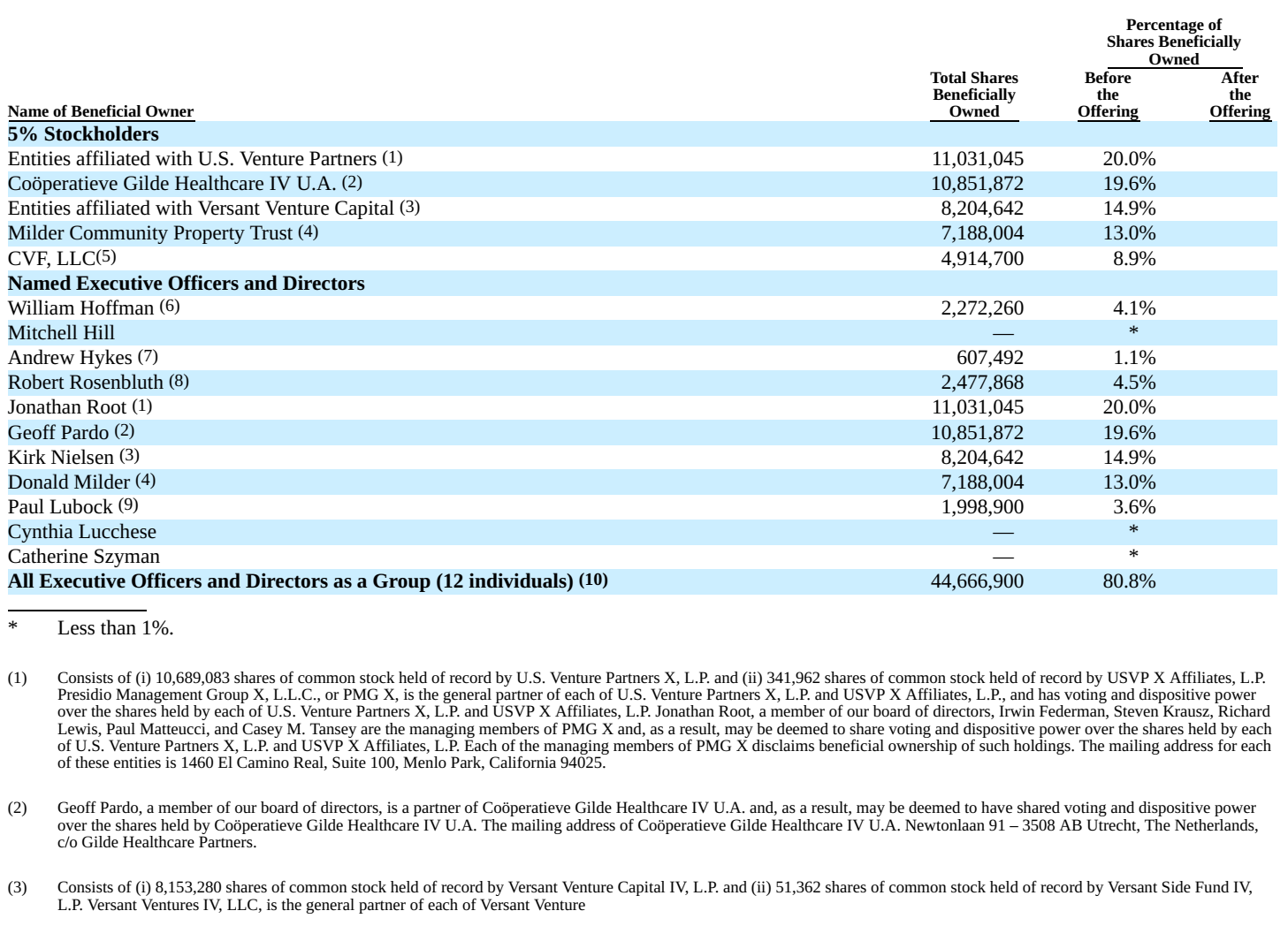Click the 4,914,700 share count for CVF, LLC
1288x926 pixels.
coord(982,259)
